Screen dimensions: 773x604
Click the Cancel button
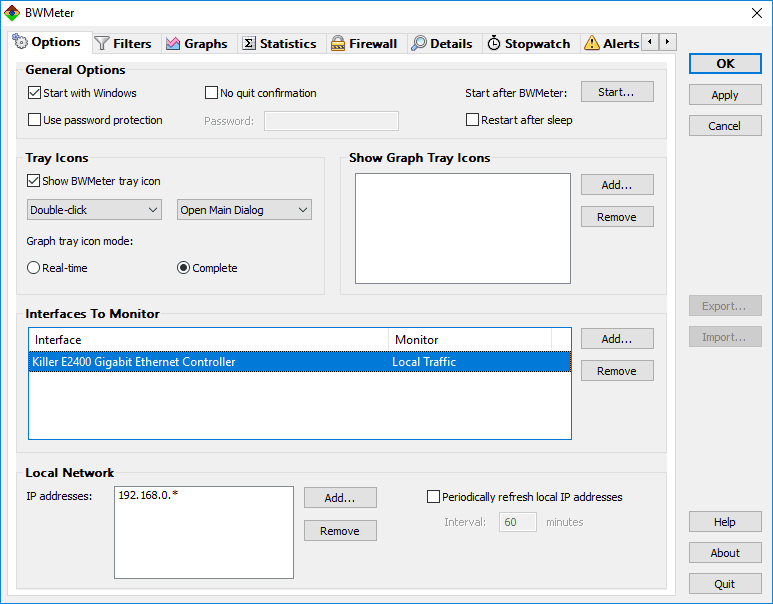725,126
